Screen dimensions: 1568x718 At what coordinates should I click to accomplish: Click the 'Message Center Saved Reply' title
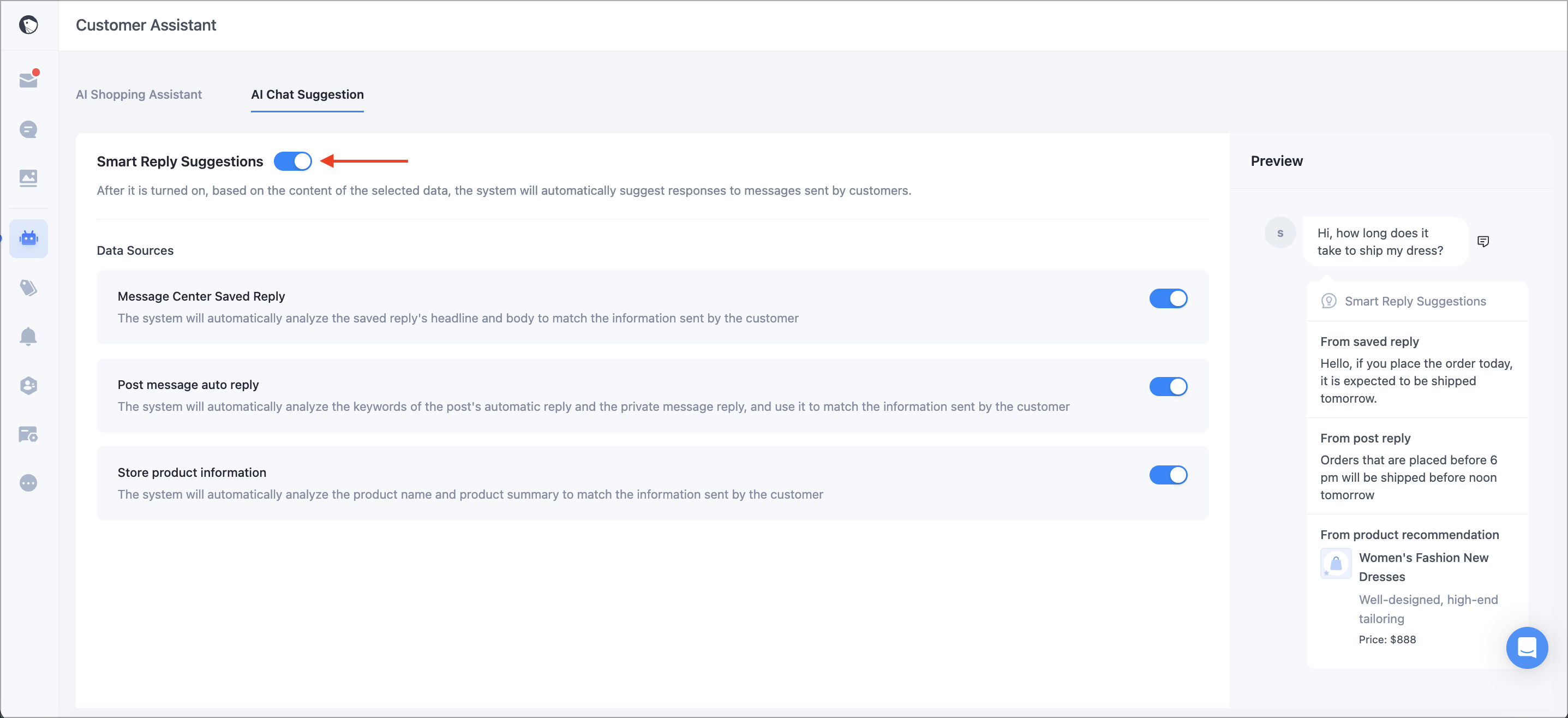pyautogui.click(x=201, y=296)
